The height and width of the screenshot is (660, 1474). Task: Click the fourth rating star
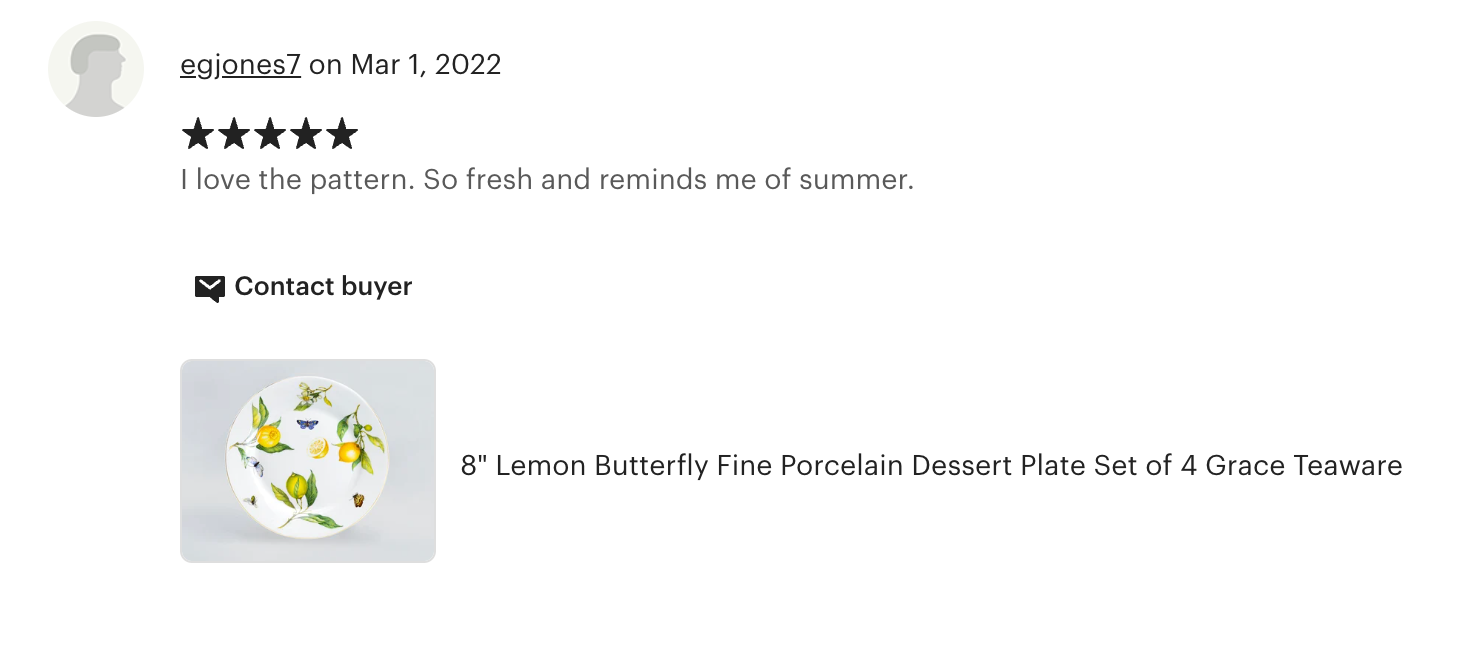tap(306, 134)
